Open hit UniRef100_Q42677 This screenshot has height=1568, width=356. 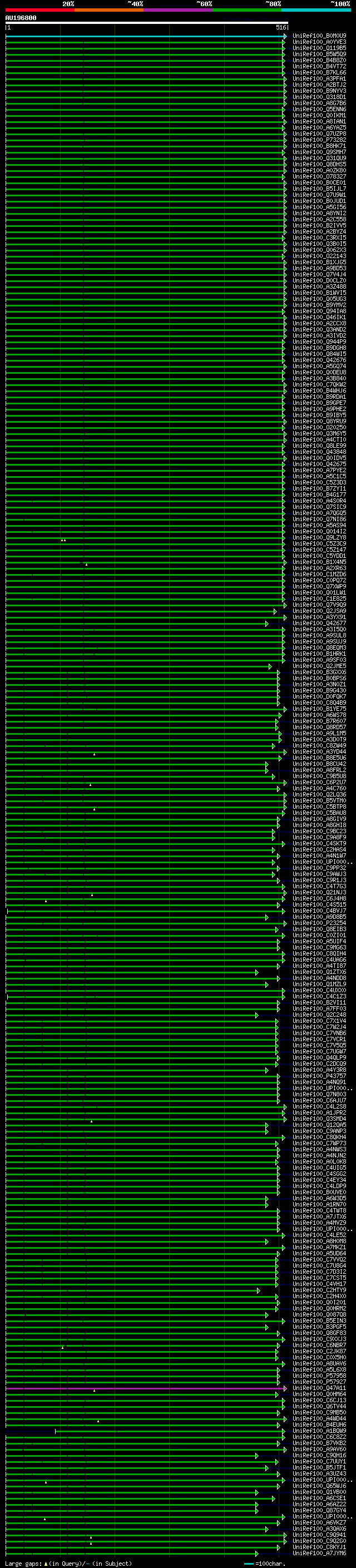pyautogui.click(x=319, y=624)
